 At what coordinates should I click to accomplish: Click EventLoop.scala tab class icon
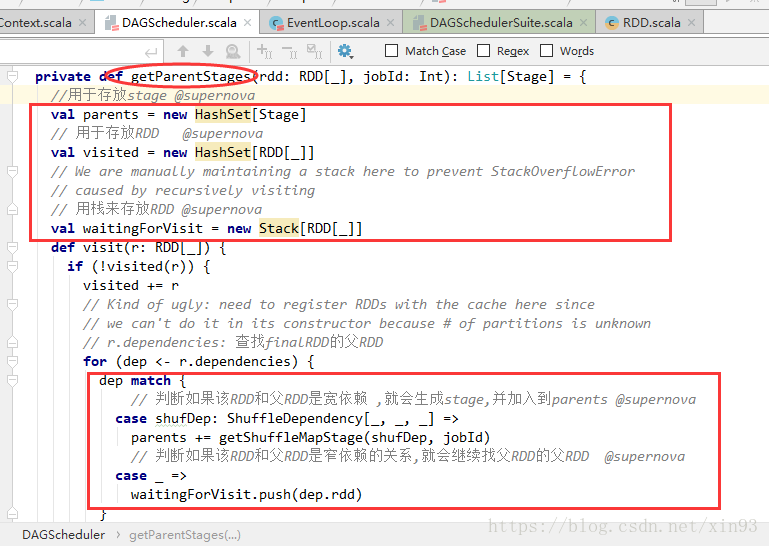point(277,23)
